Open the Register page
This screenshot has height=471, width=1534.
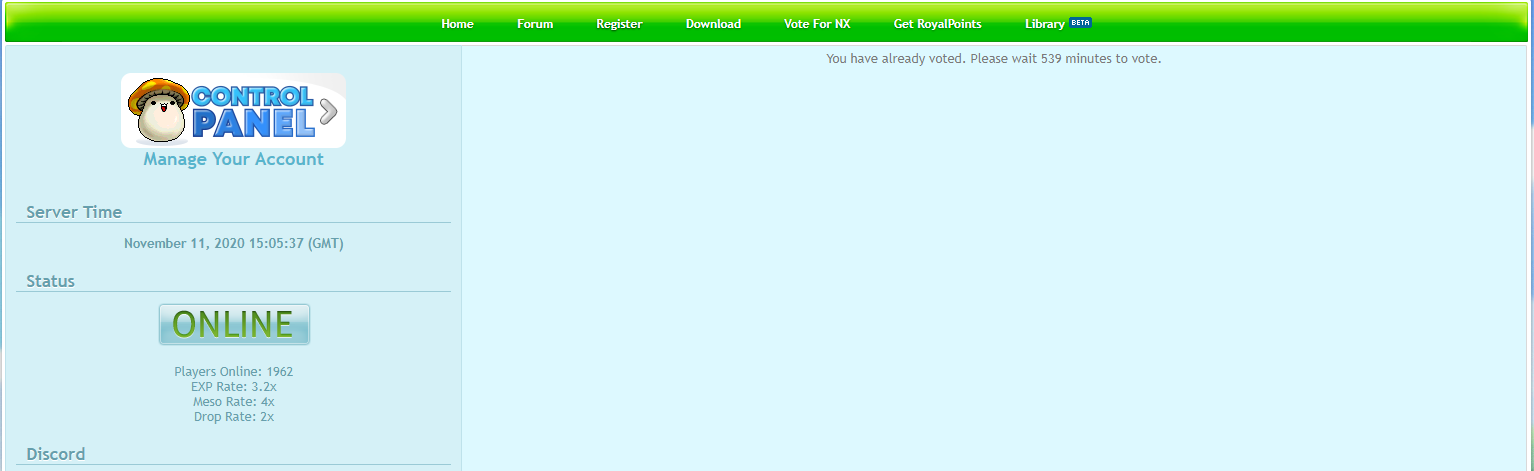coord(619,24)
